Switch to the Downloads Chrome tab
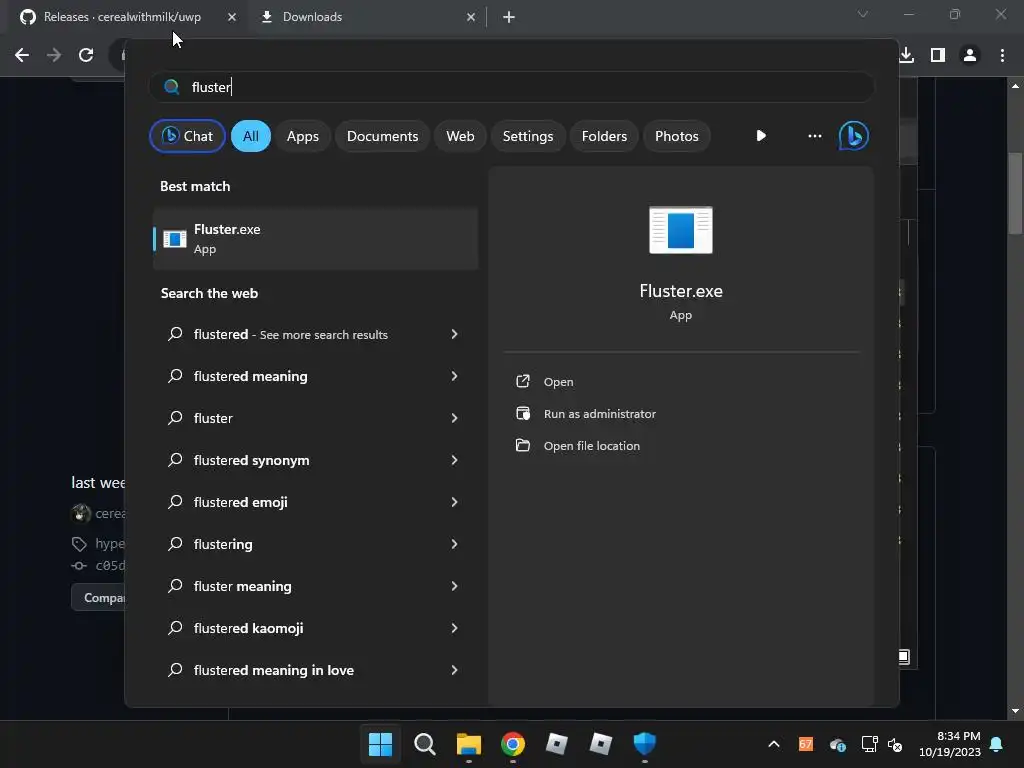The height and width of the screenshot is (768, 1024). pyautogui.click(x=367, y=17)
